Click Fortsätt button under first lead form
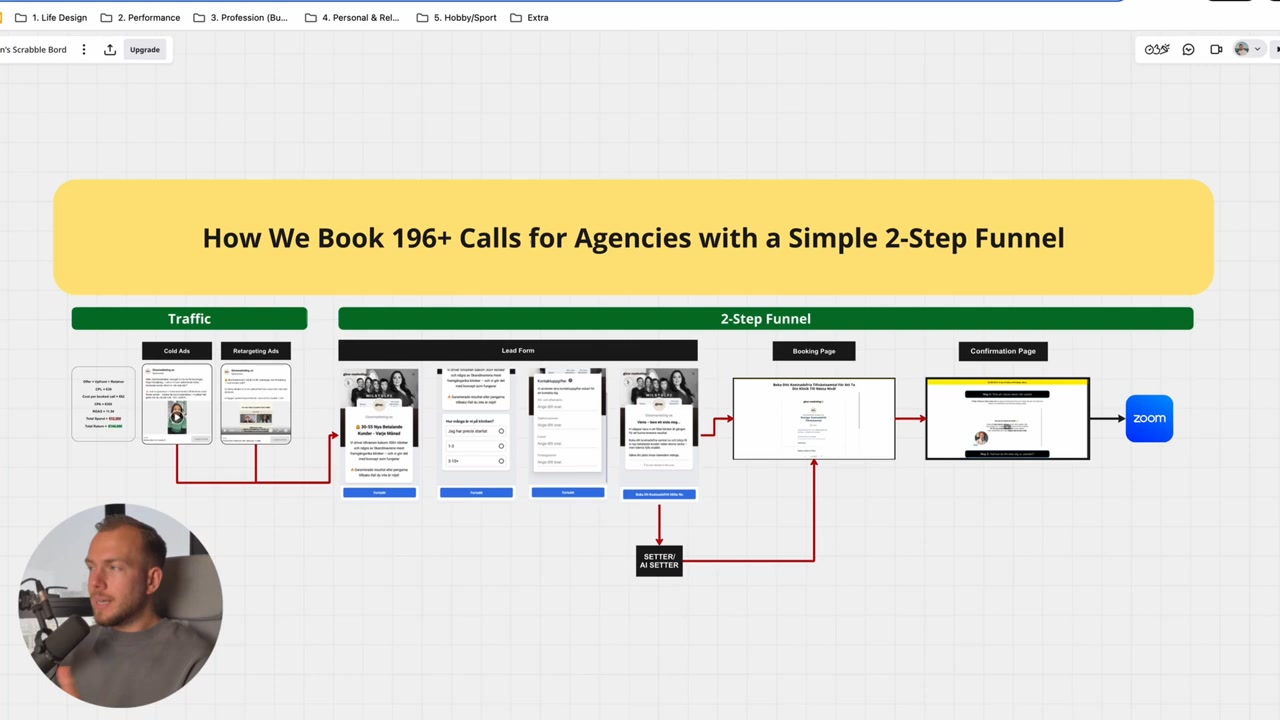 pos(379,492)
